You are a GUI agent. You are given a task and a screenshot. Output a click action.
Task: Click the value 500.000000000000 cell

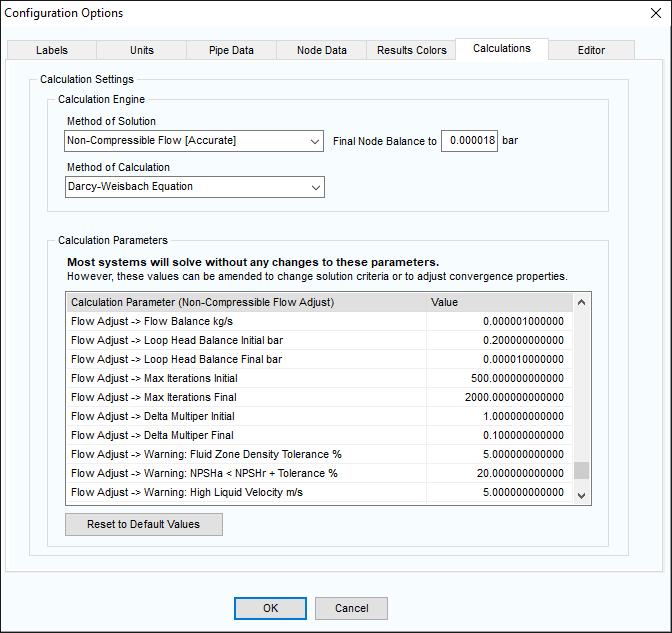tap(499, 378)
